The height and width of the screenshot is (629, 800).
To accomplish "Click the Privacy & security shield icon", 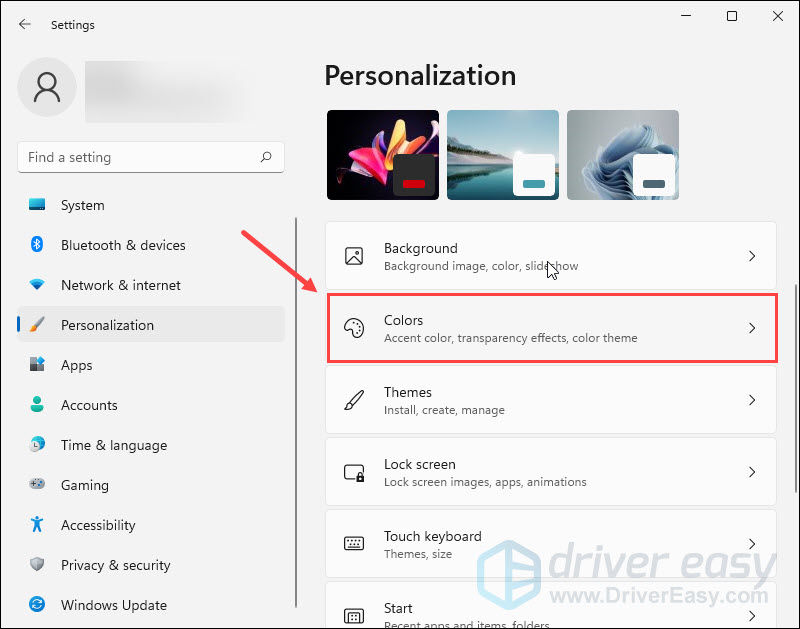I will point(34,565).
